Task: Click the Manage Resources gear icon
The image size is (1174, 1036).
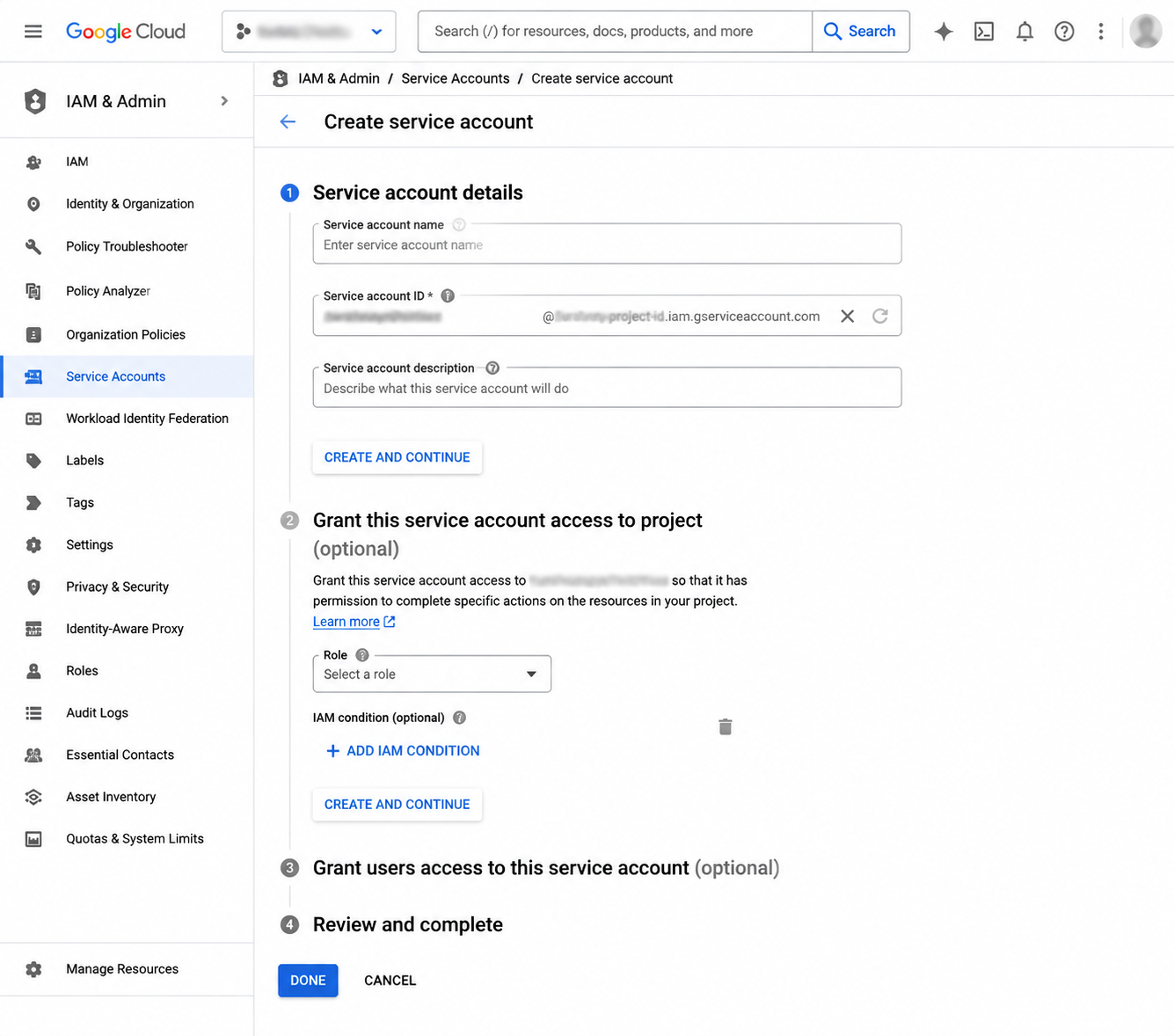Action: 33,969
